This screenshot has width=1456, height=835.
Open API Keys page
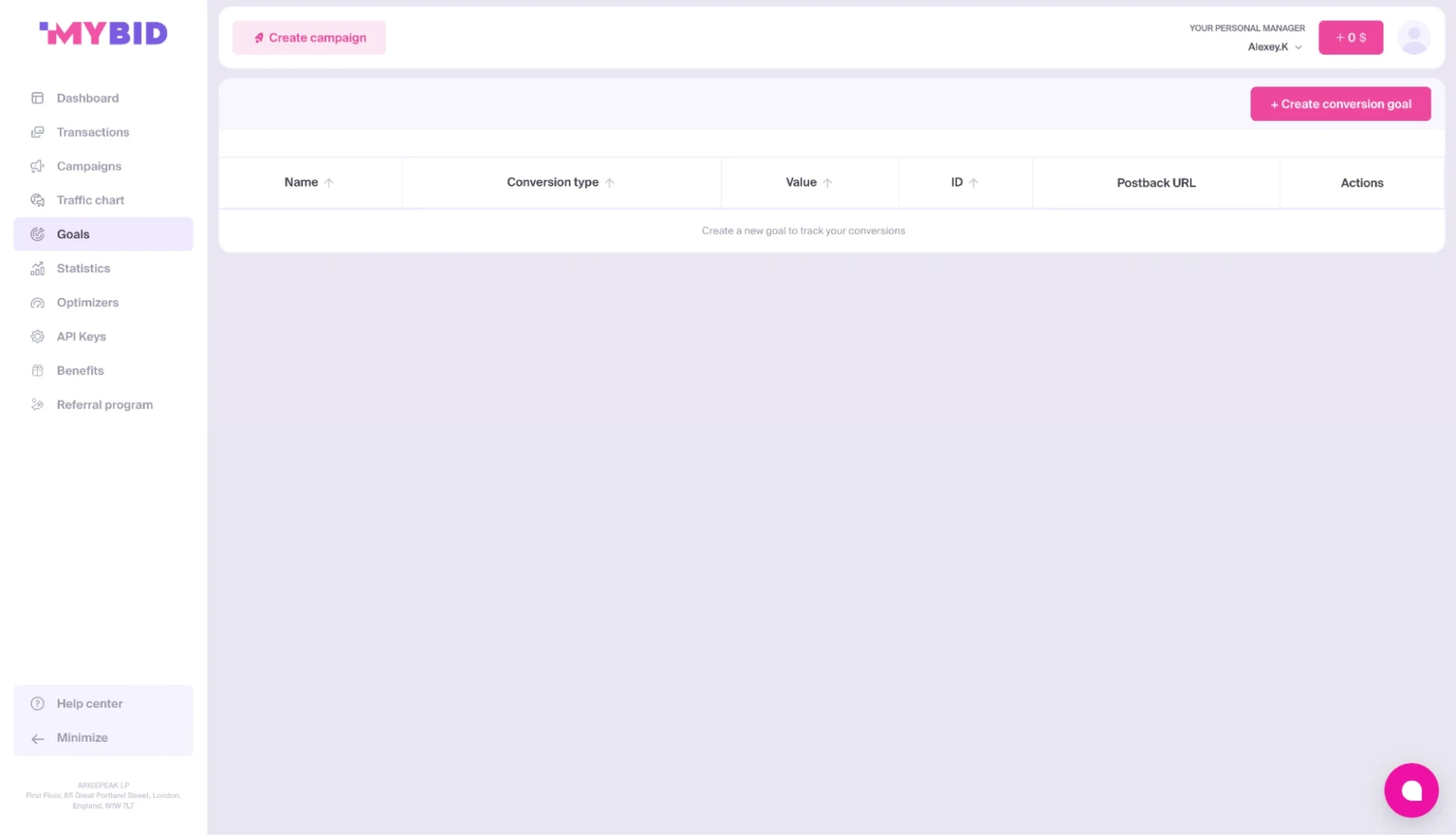(x=103, y=337)
